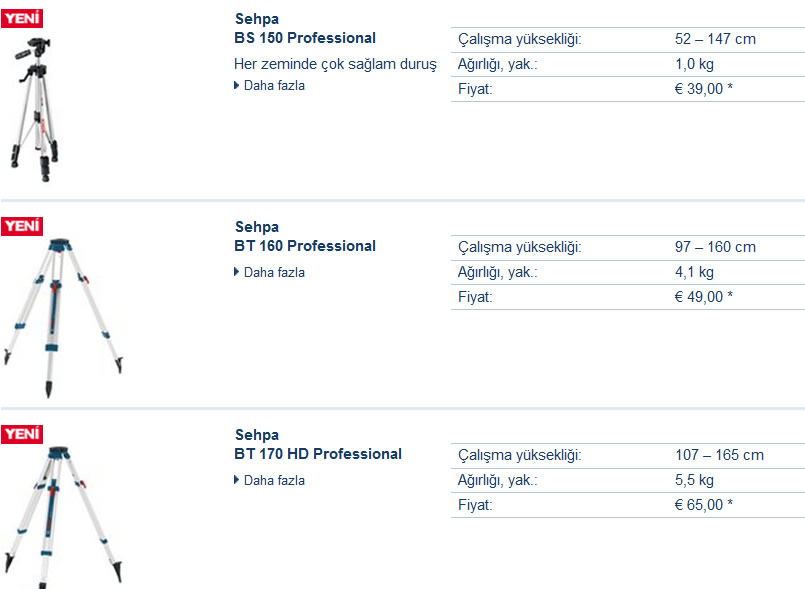Click the 'Her zeminde çok sağlam duruş' description
Screen dimensions: 805x589
tap(335, 64)
